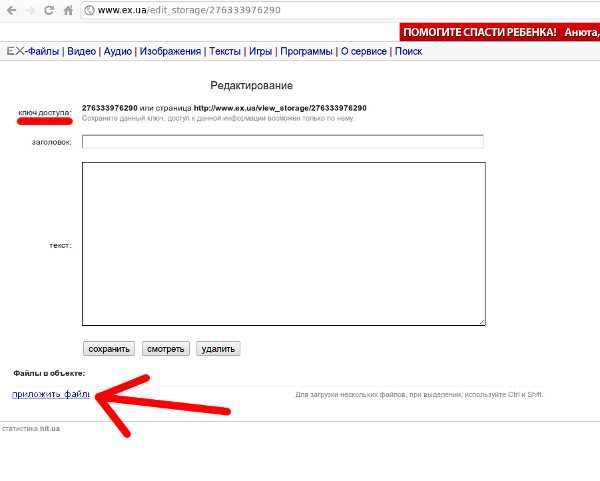Navigate to the Игры section
The image size is (600, 481).
point(259,51)
